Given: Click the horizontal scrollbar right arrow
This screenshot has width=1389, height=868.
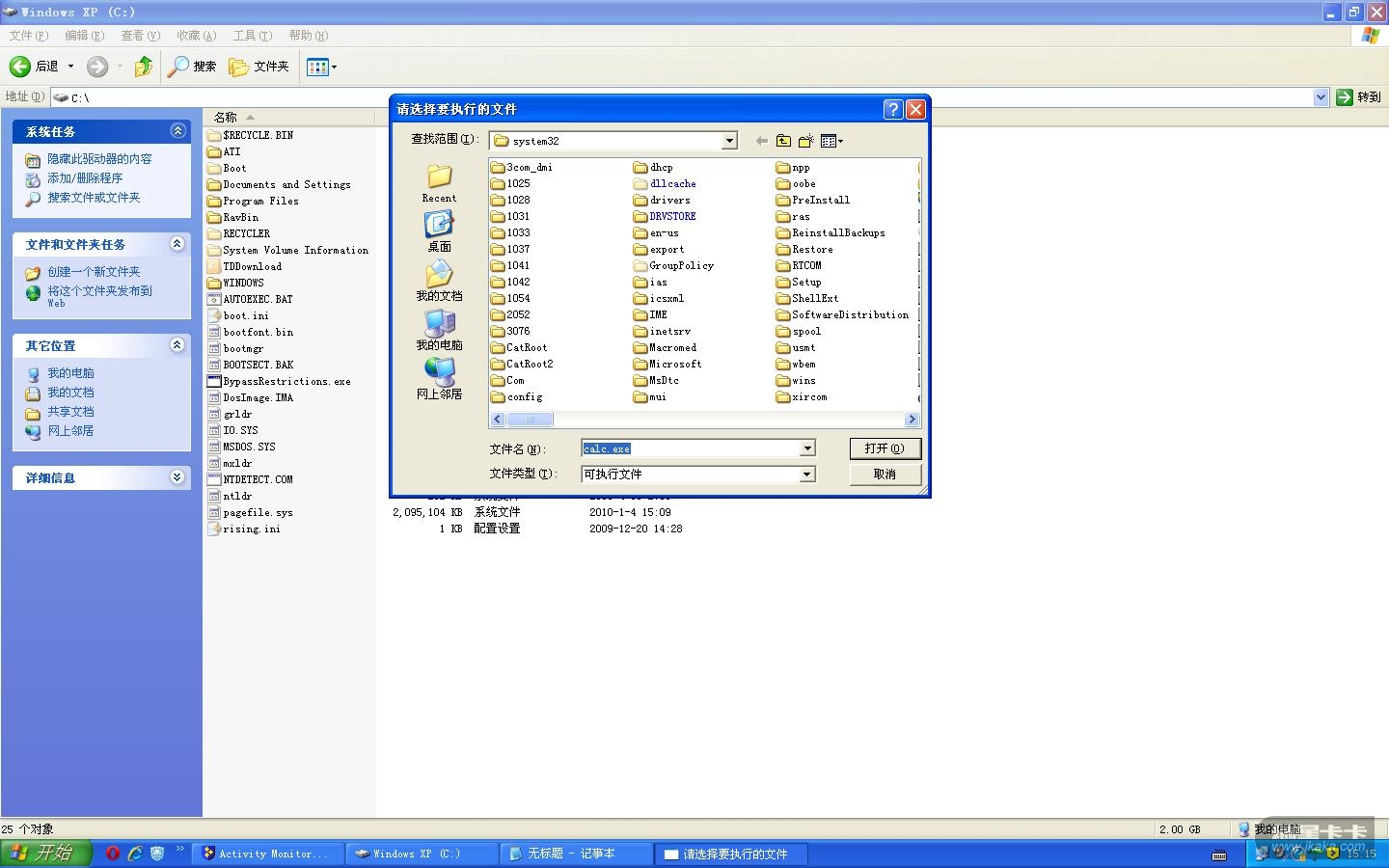Looking at the screenshot, I should coord(912,420).
